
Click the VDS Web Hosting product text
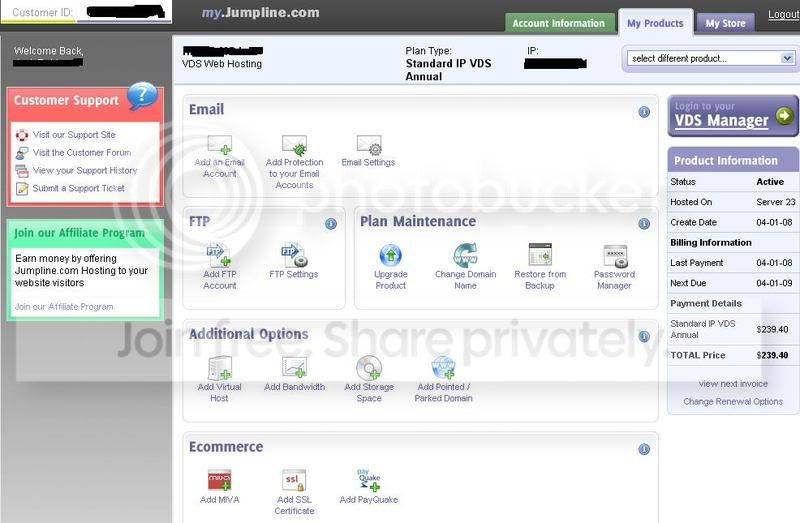click(222, 64)
